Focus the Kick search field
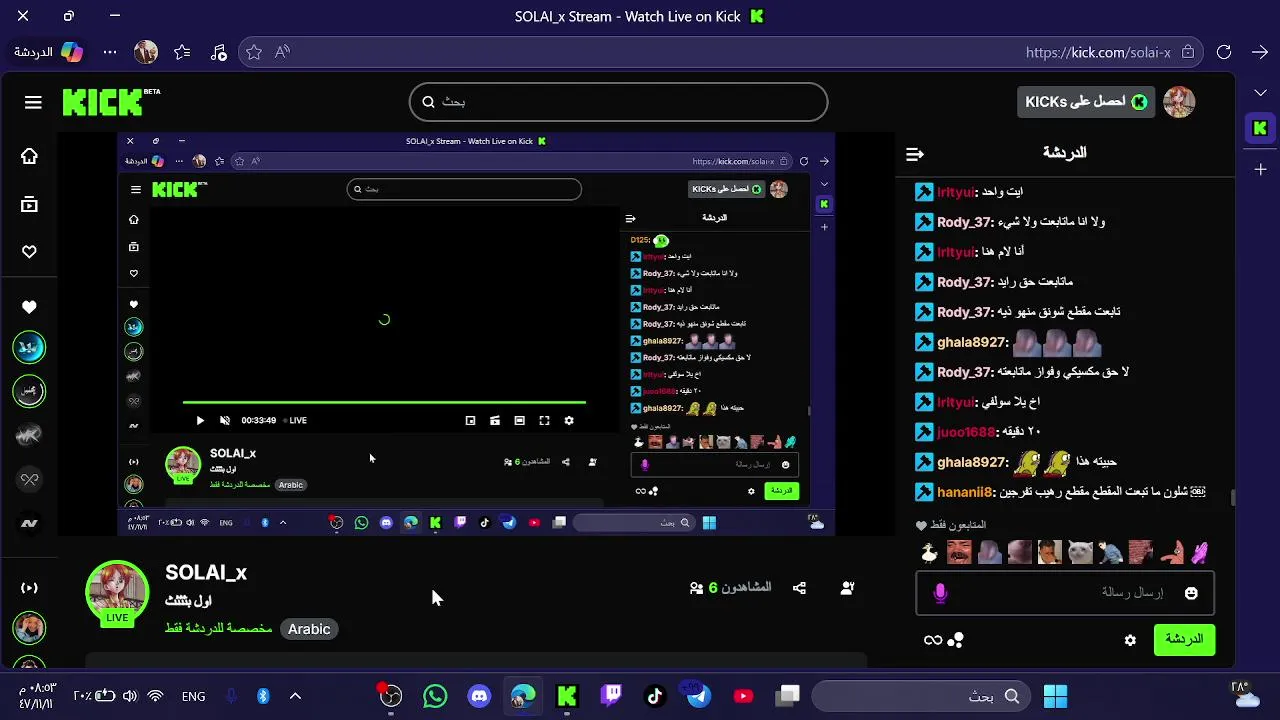Viewport: 1280px width, 720px height. pyautogui.click(x=619, y=102)
